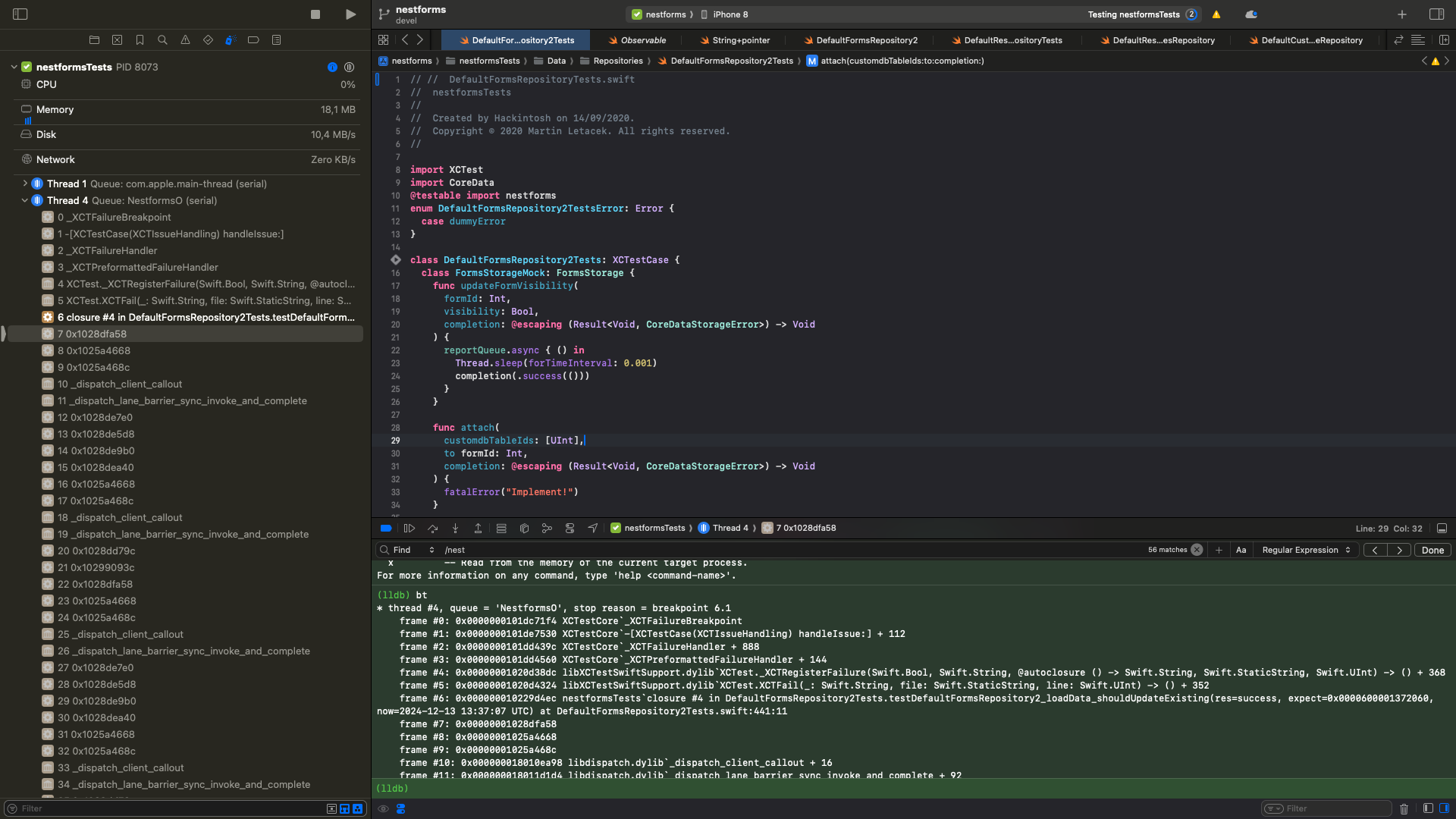The height and width of the screenshot is (819, 1456).
Task: Click the process view options icon beside PID
Action: point(349,67)
